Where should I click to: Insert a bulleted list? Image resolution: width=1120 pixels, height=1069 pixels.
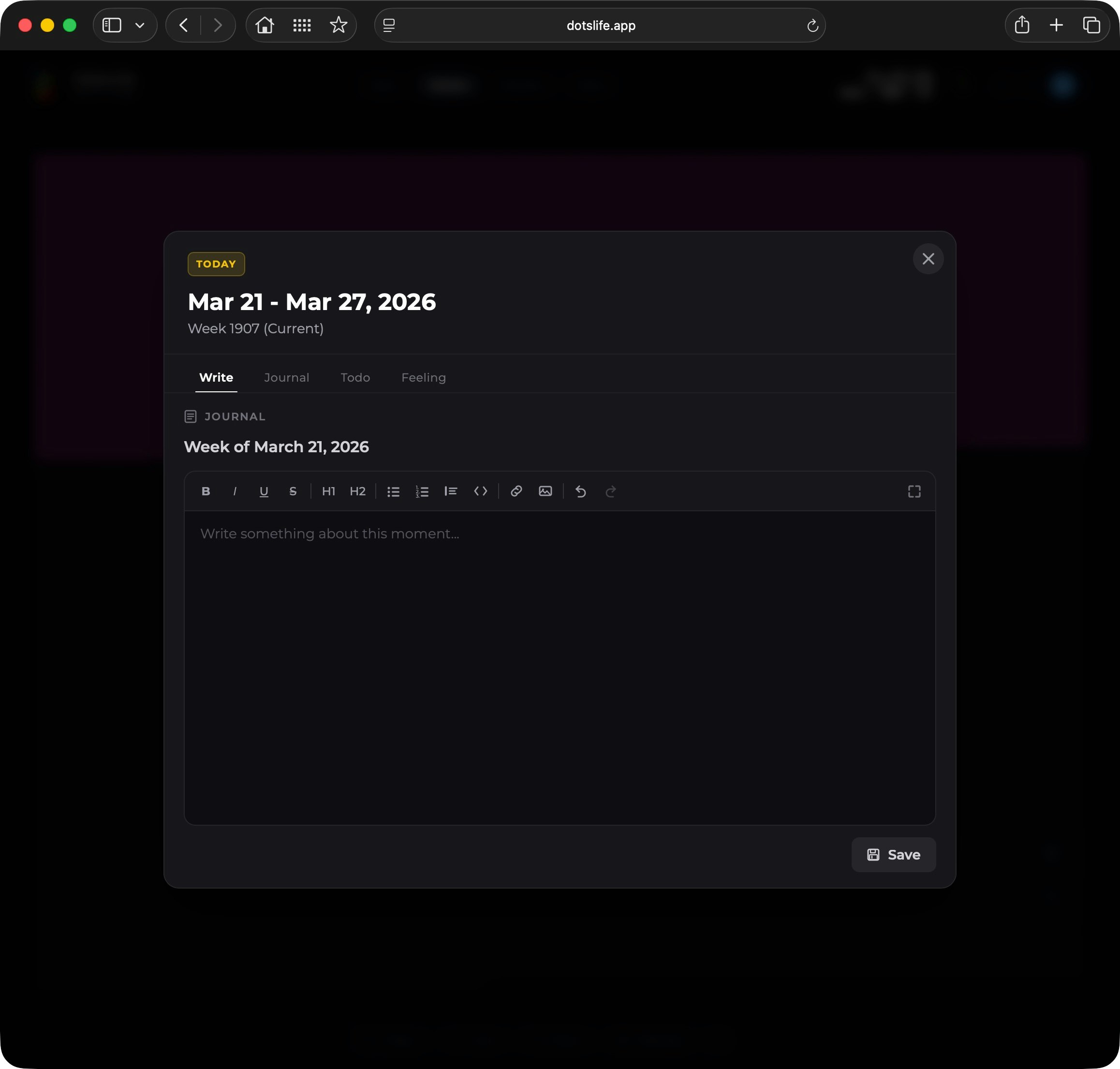point(393,491)
